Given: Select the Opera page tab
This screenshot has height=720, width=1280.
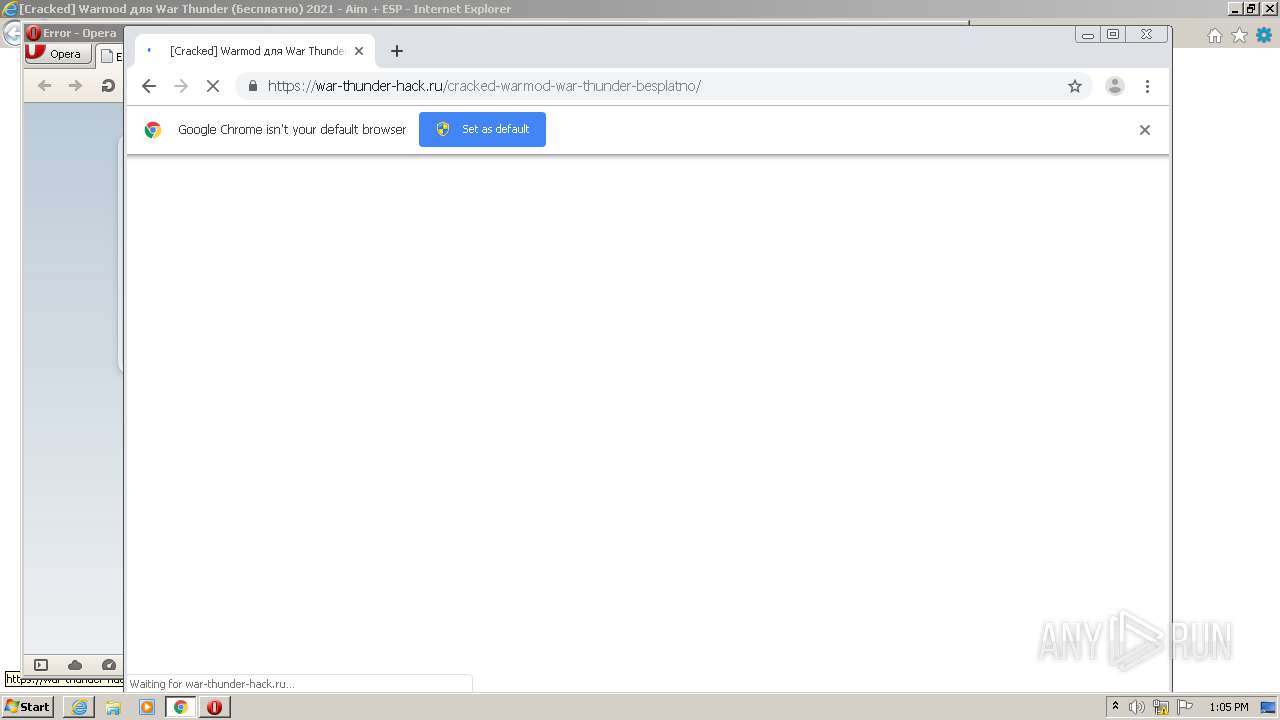Looking at the screenshot, I should (111, 57).
